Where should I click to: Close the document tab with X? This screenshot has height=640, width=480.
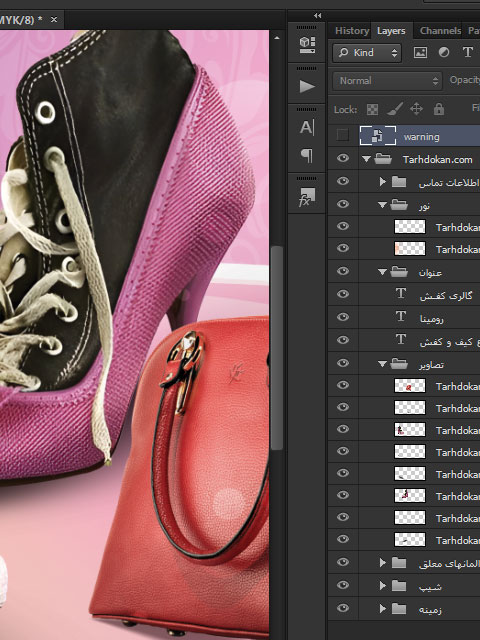point(54,19)
